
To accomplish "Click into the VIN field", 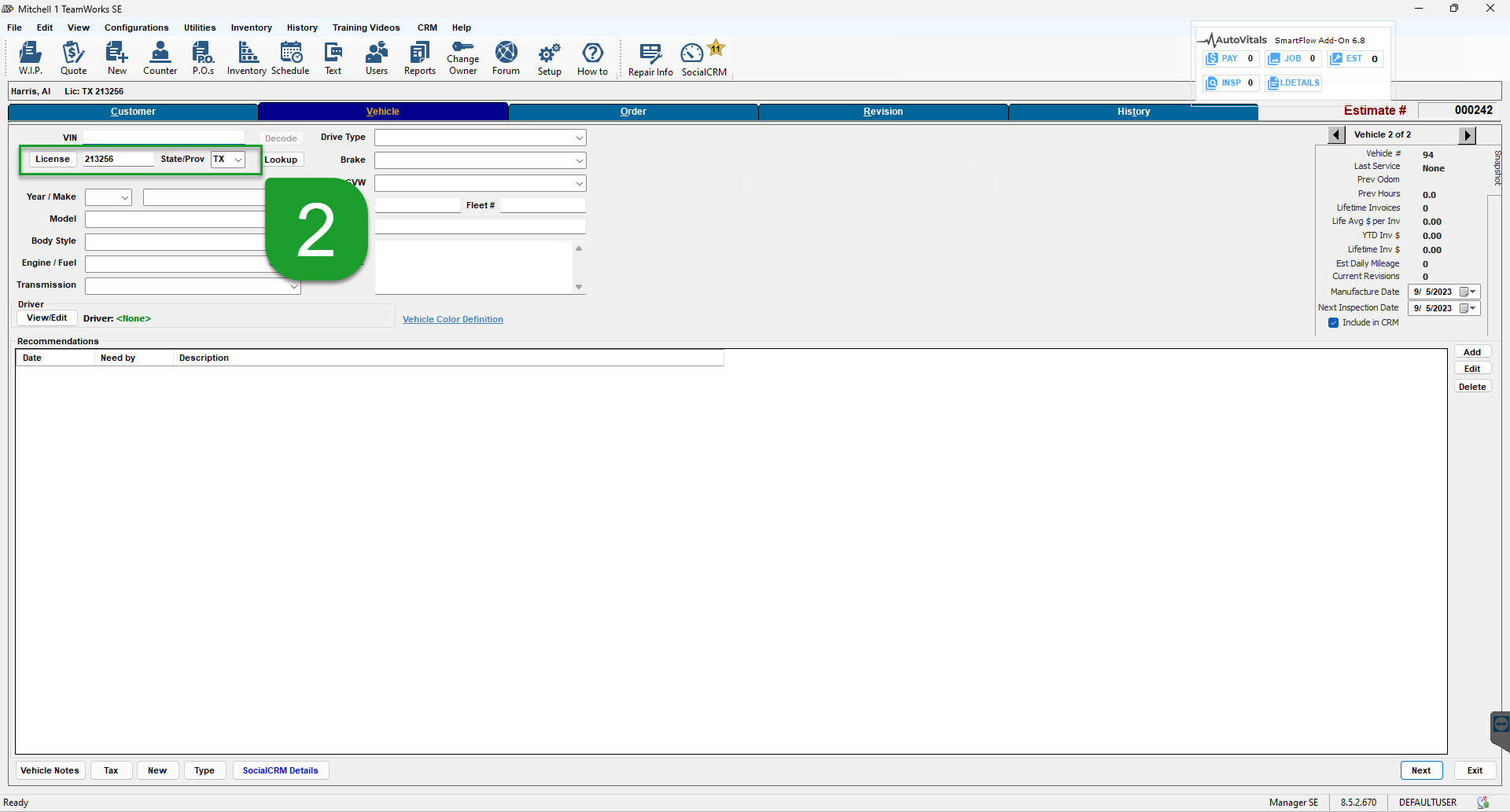I will [164, 138].
